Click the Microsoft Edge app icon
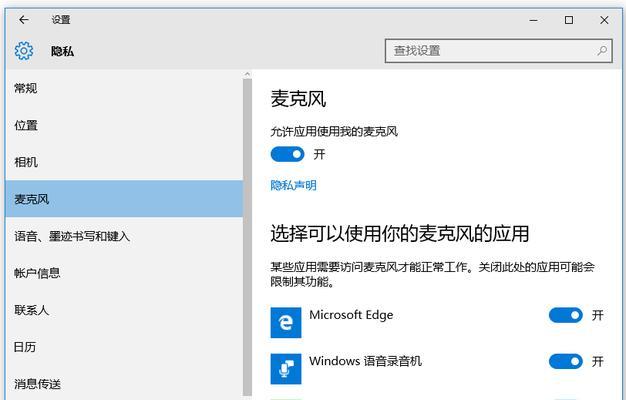The height and width of the screenshot is (400, 626). [x=286, y=323]
